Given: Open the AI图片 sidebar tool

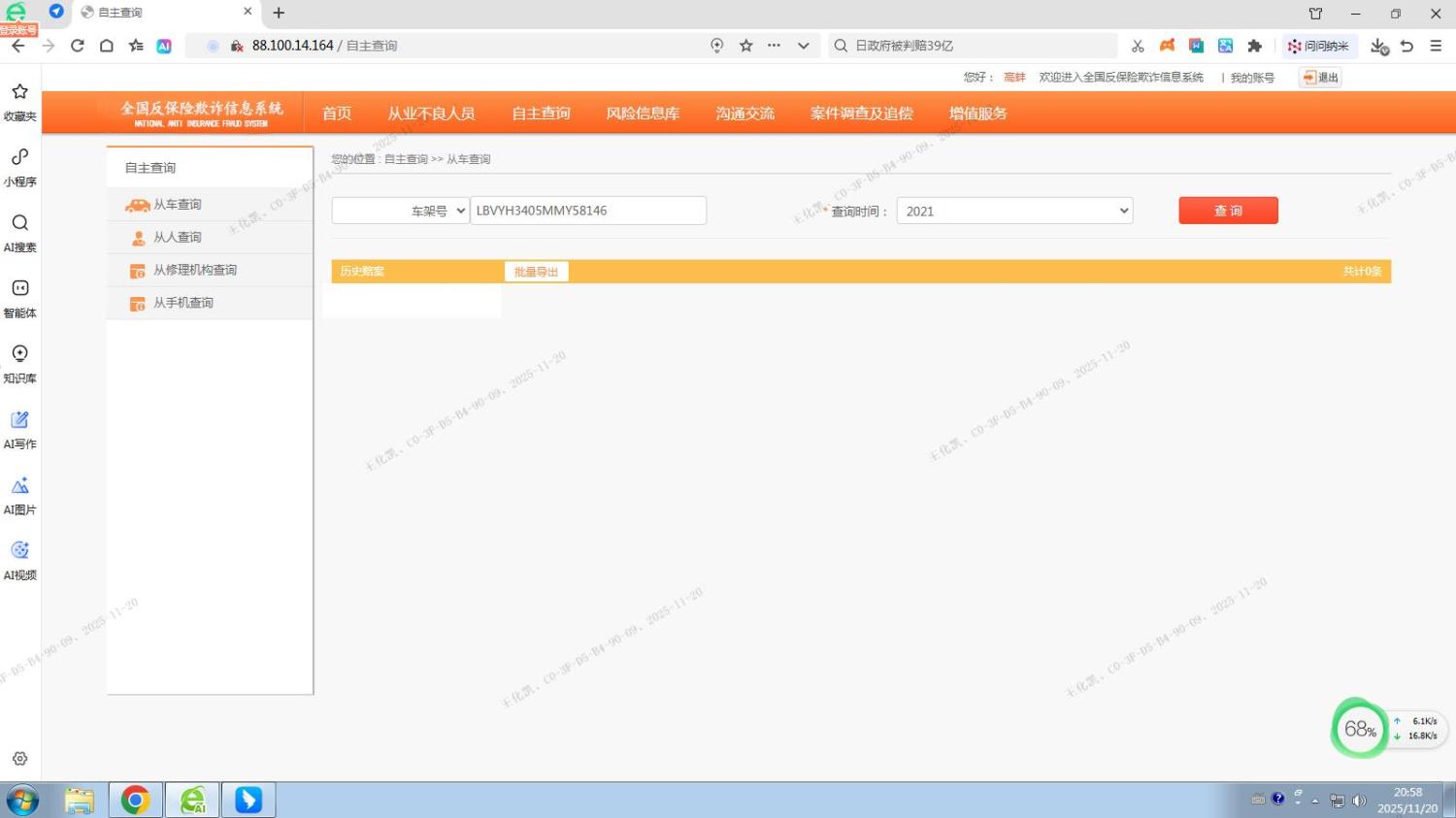Looking at the screenshot, I should (x=19, y=485).
